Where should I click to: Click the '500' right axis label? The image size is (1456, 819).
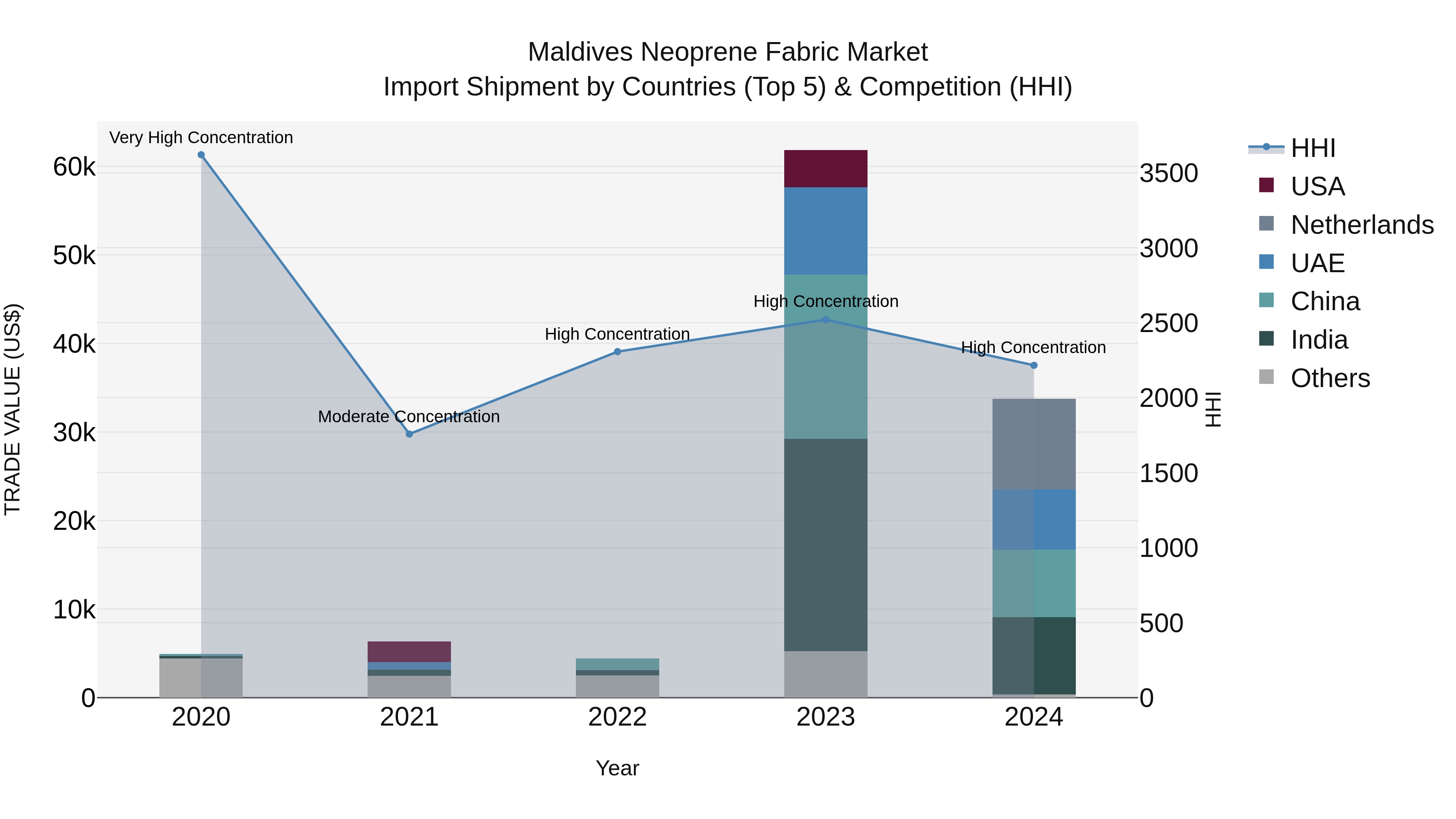1162,623
